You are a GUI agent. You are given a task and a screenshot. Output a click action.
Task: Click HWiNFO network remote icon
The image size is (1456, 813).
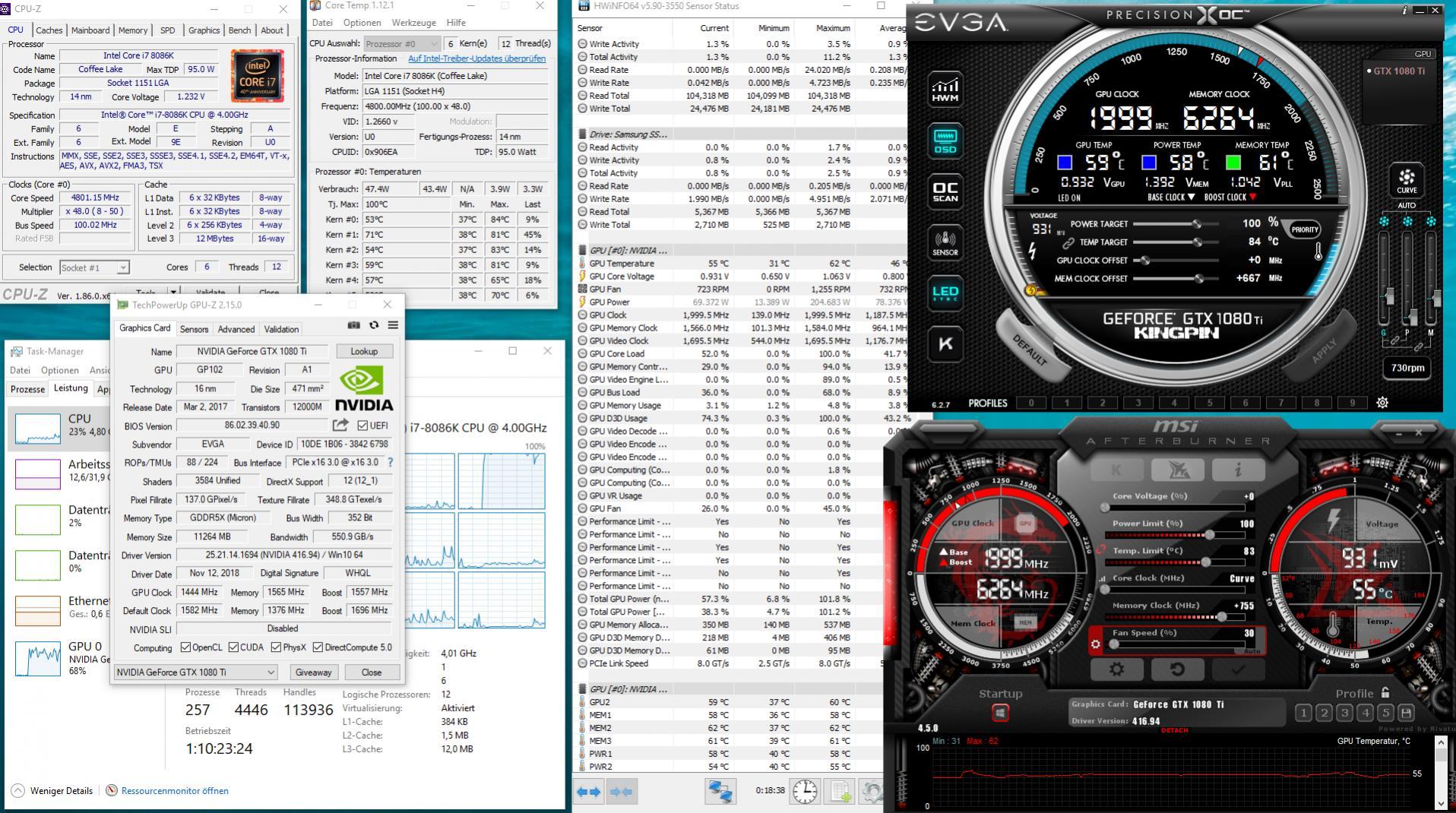click(720, 792)
